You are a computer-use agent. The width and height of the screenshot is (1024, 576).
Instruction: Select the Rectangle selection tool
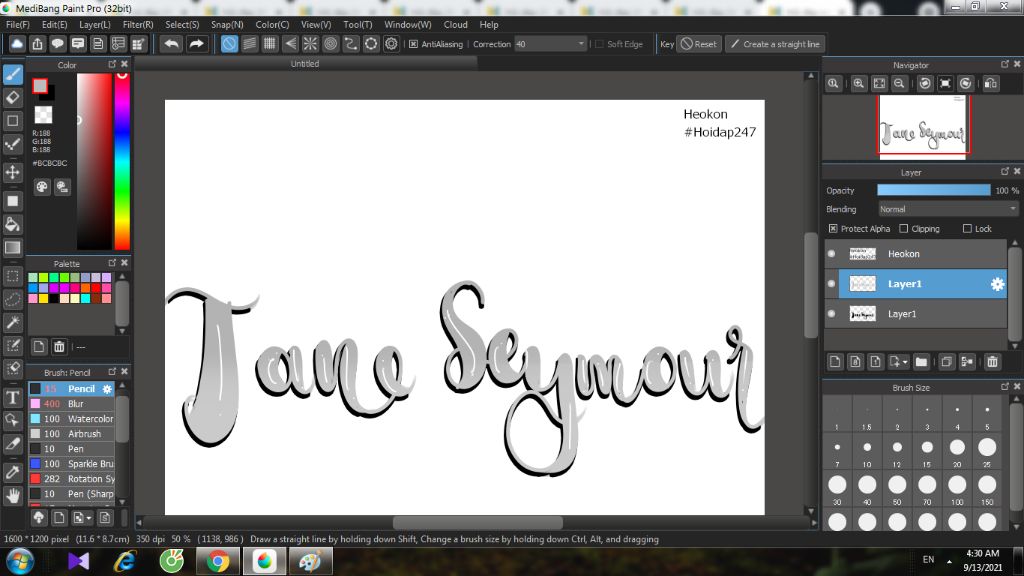point(12,276)
